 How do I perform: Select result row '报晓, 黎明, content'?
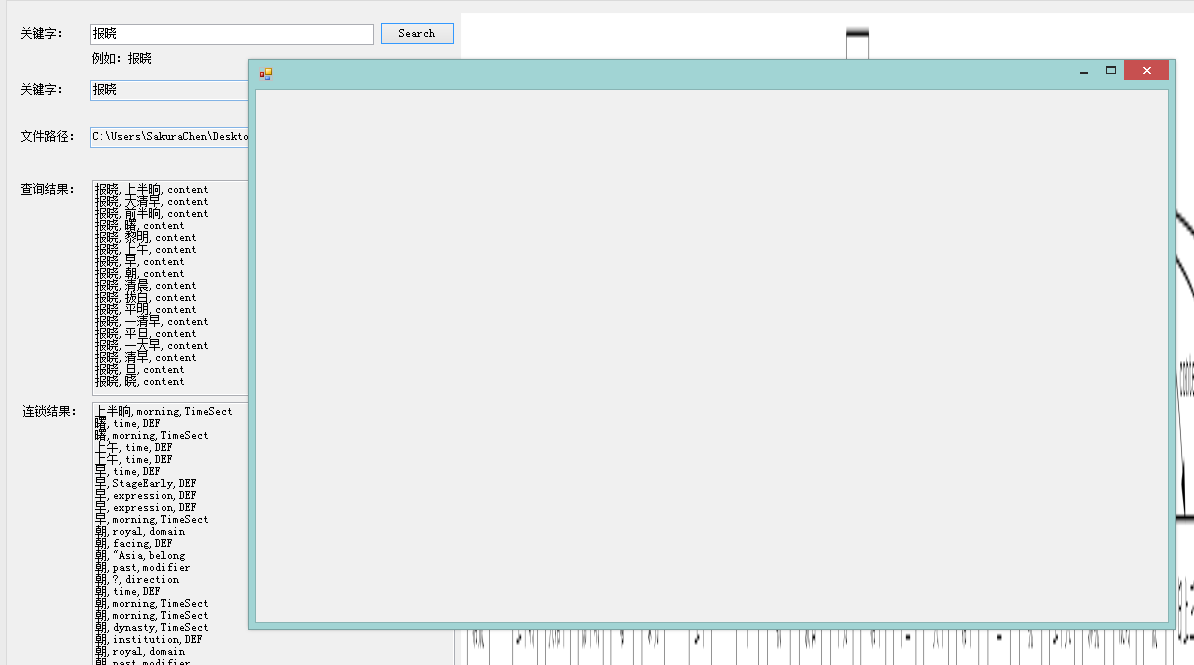(145, 238)
